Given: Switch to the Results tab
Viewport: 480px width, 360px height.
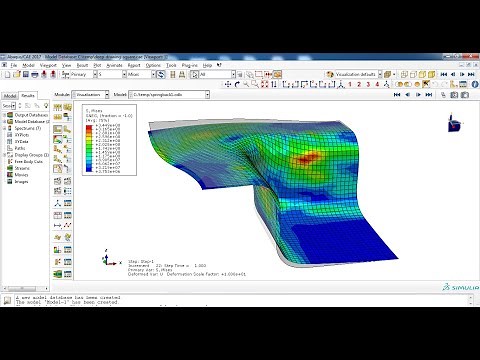Looking at the screenshot, I should point(28,95).
